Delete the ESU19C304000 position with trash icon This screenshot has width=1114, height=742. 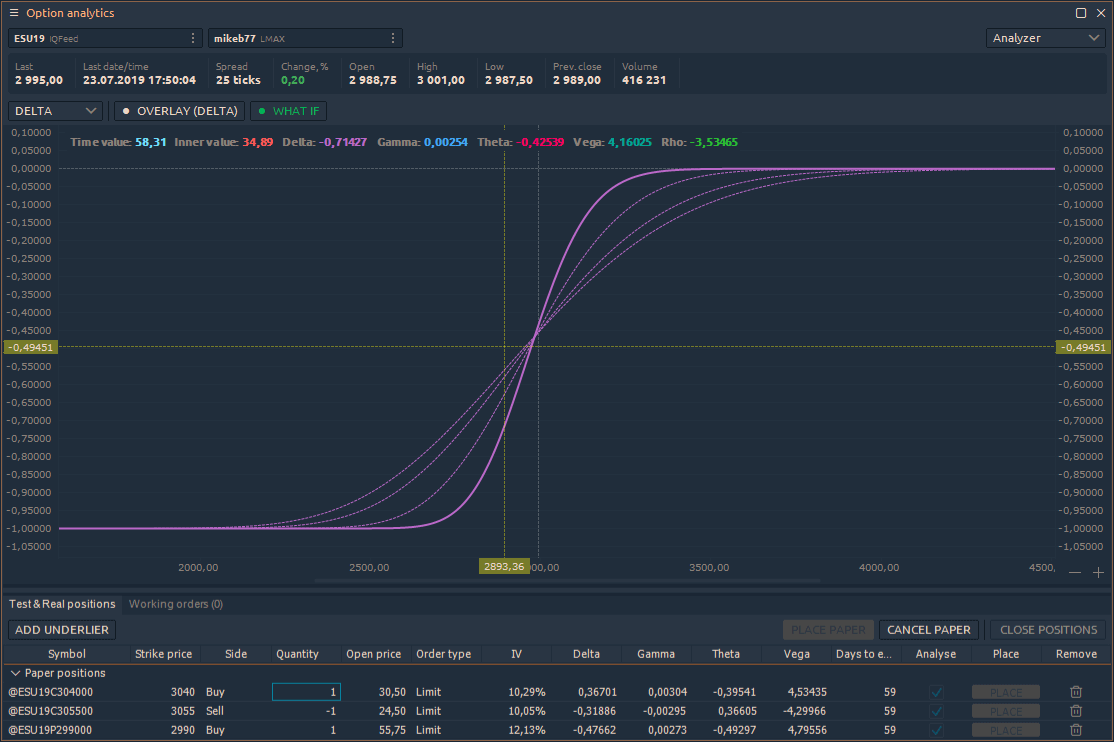click(1076, 692)
